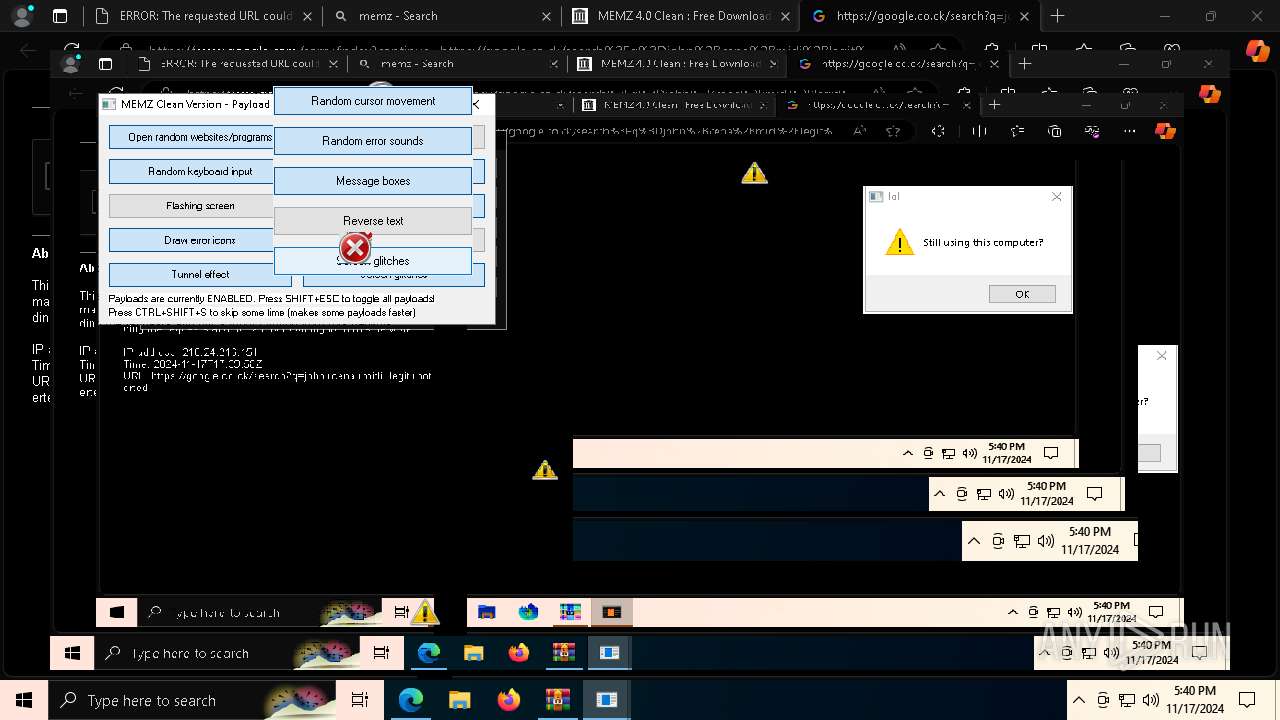Toggle the Flashing screen payload

click(191, 205)
